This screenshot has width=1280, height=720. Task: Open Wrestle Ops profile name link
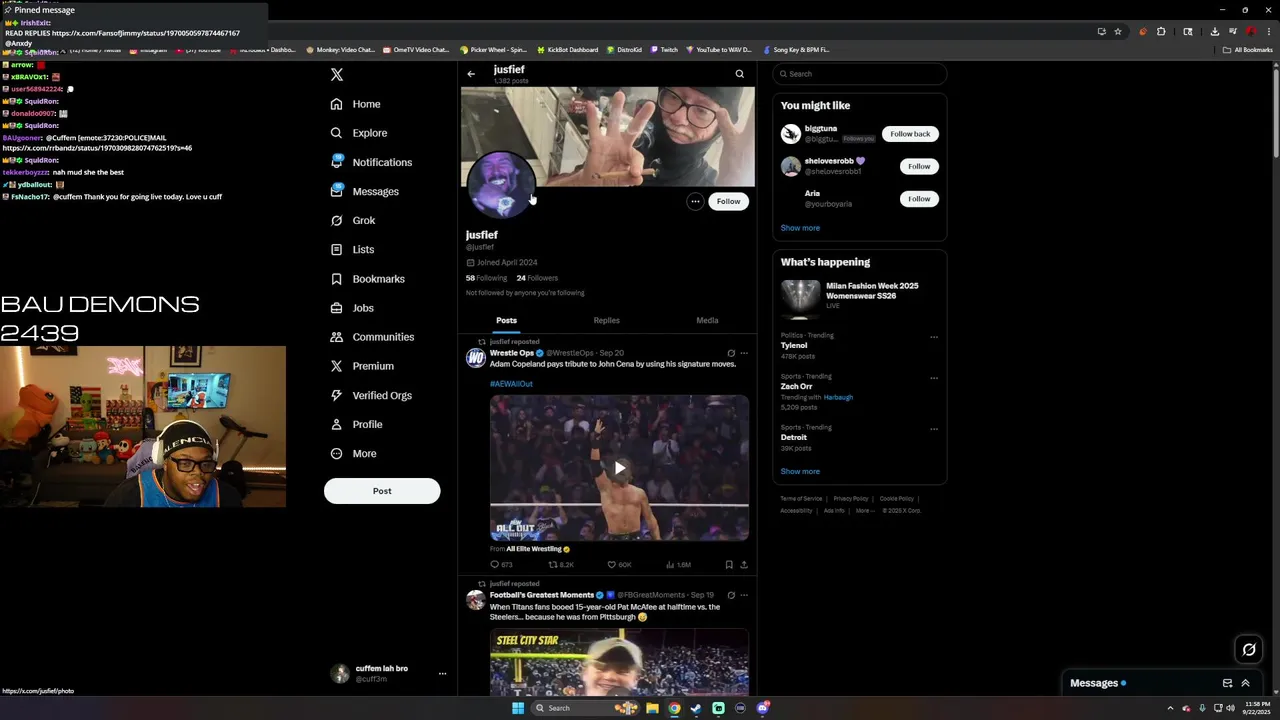point(511,353)
